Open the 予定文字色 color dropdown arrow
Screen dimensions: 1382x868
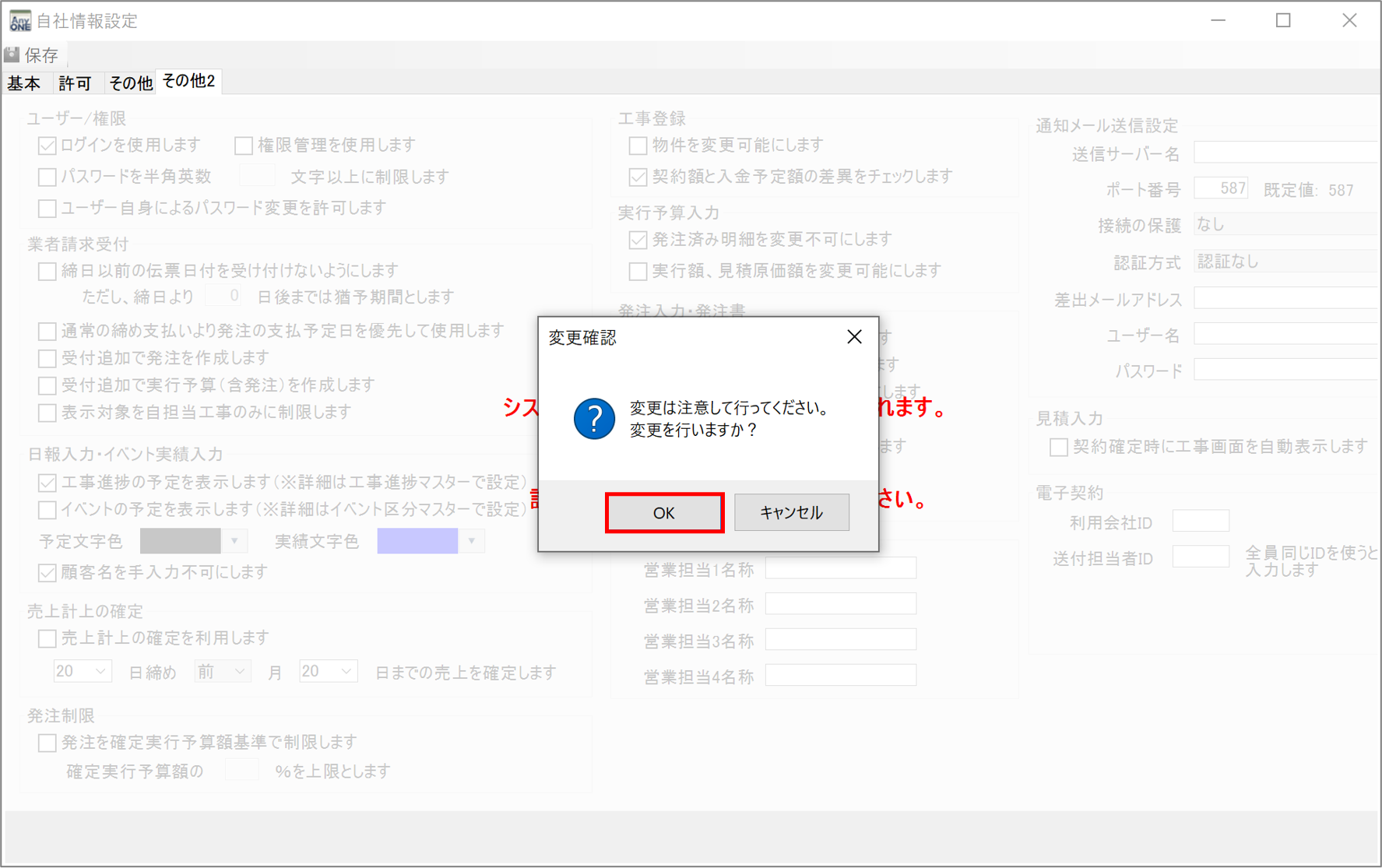click(x=234, y=541)
